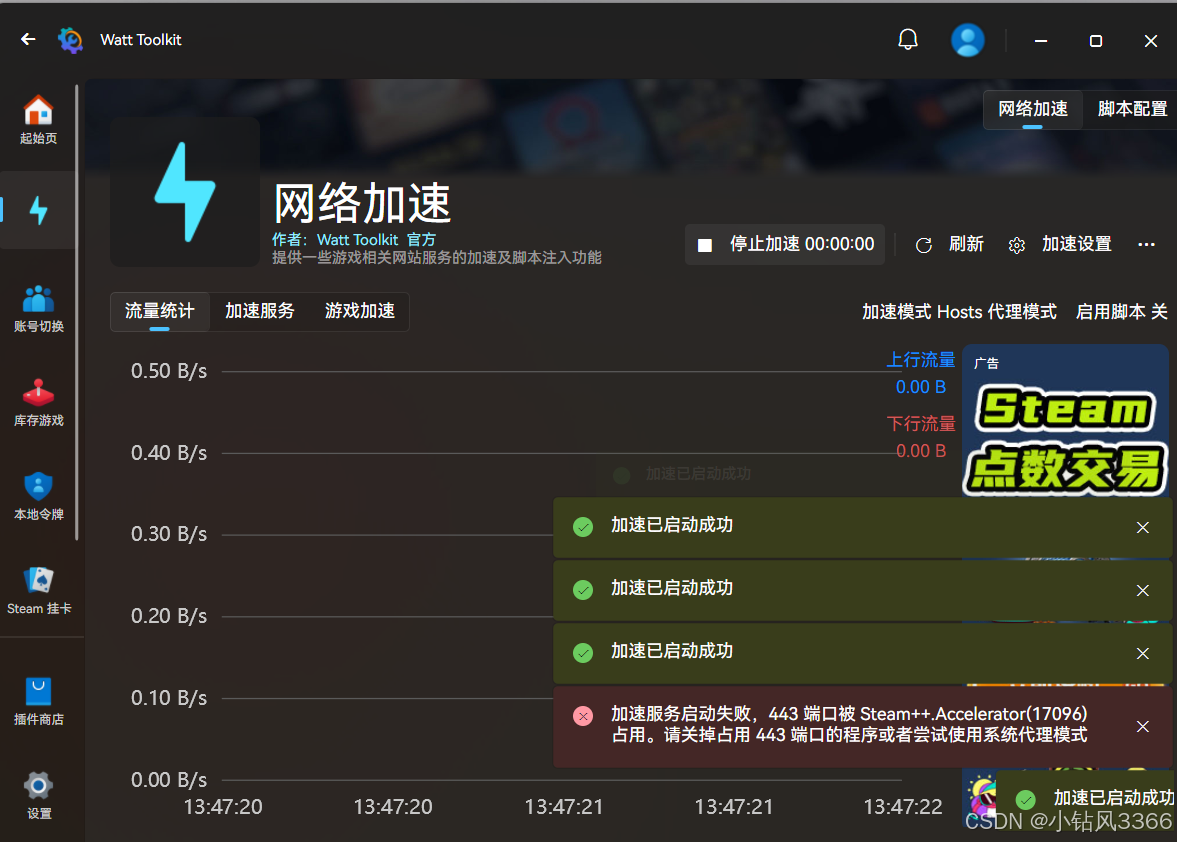Click the 0.50 B/s axis label
This screenshot has height=842, width=1177.
(169, 371)
